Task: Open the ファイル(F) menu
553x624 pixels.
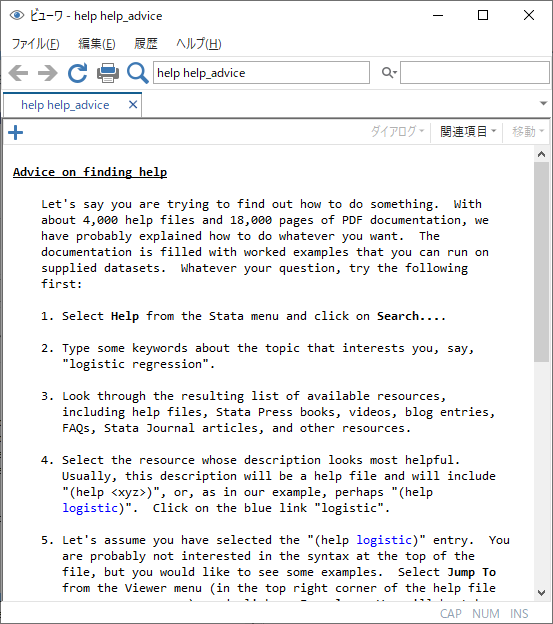Action: [35, 43]
